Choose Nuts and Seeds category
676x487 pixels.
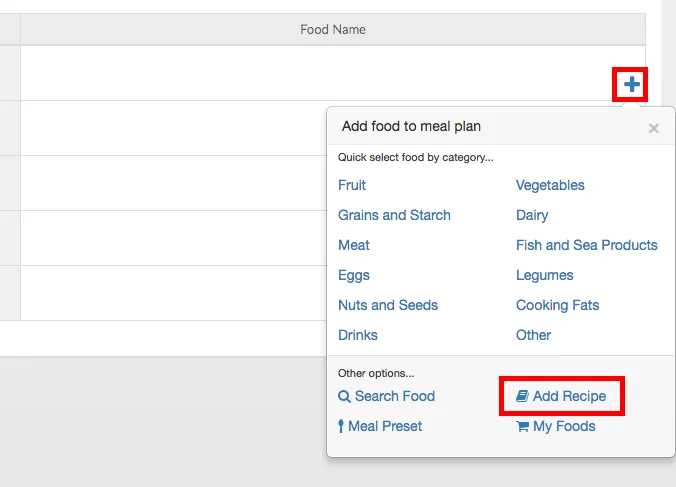click(388, 305)
